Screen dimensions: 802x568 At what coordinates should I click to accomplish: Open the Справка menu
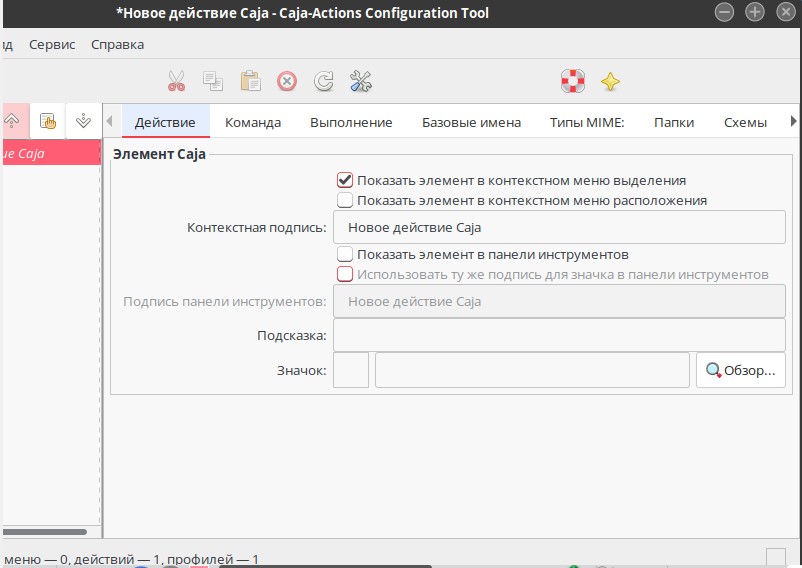tap(118, 44)
